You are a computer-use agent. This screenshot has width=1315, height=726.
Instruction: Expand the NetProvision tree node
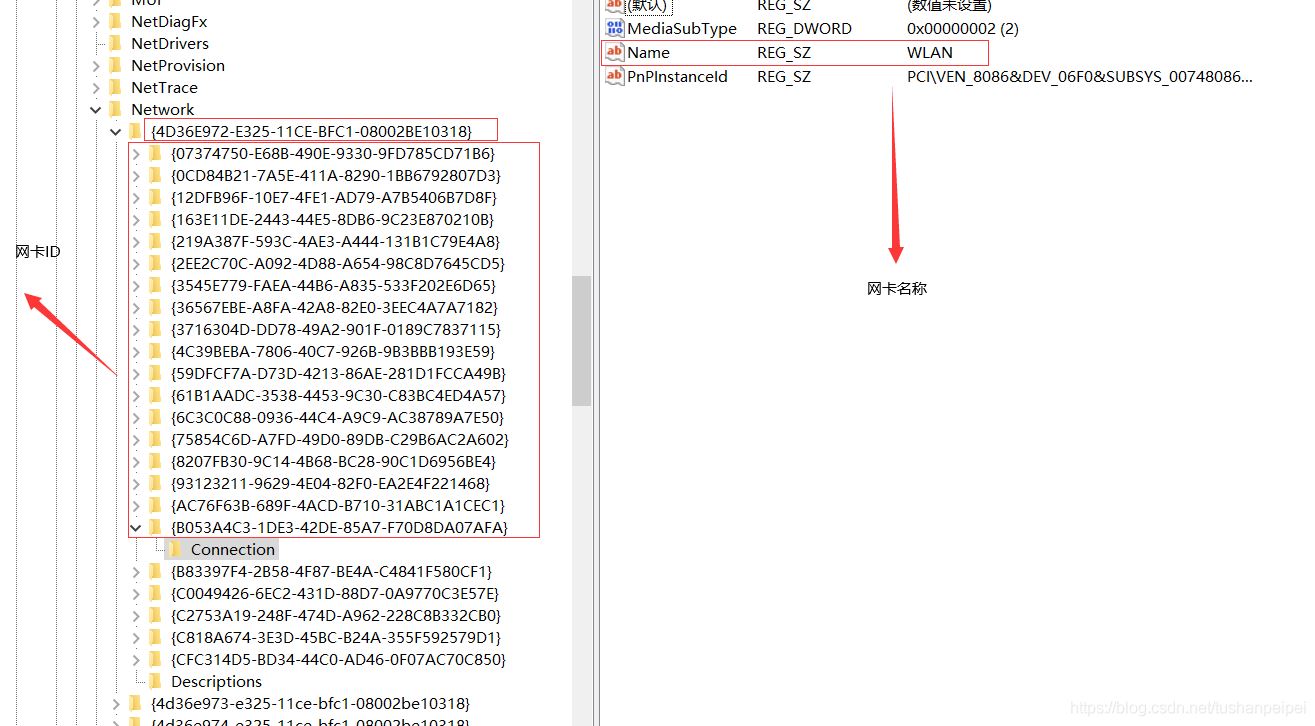pos(96,66)
